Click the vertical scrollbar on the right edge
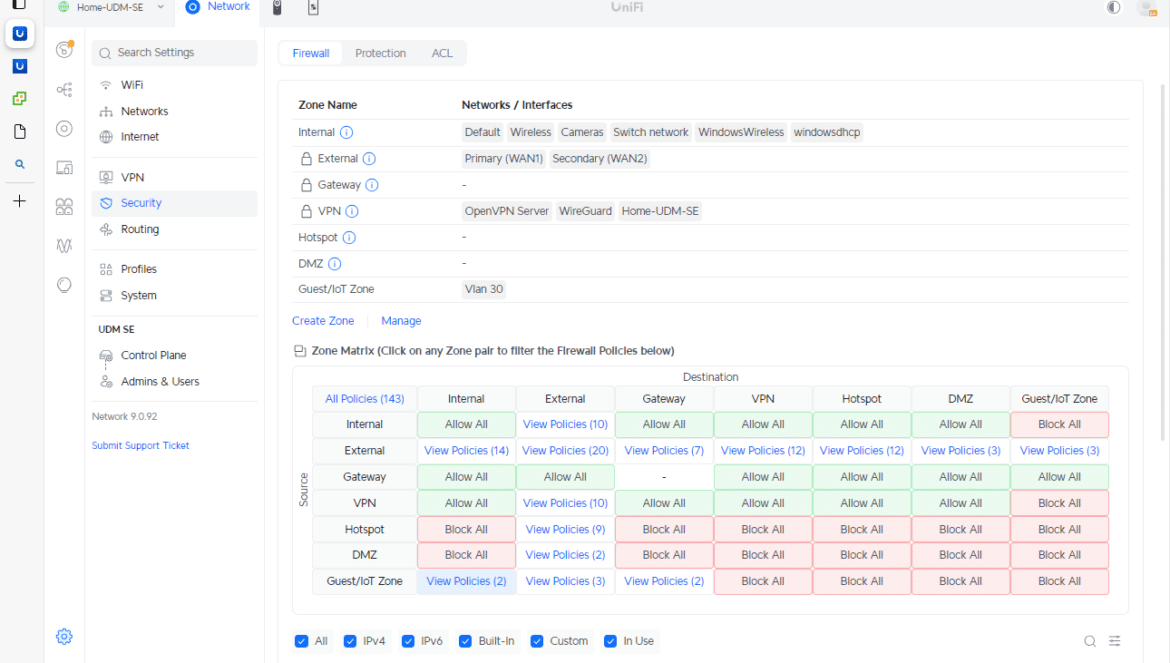The width and height of the screenshot is (1170, 663). point(1162,261)
